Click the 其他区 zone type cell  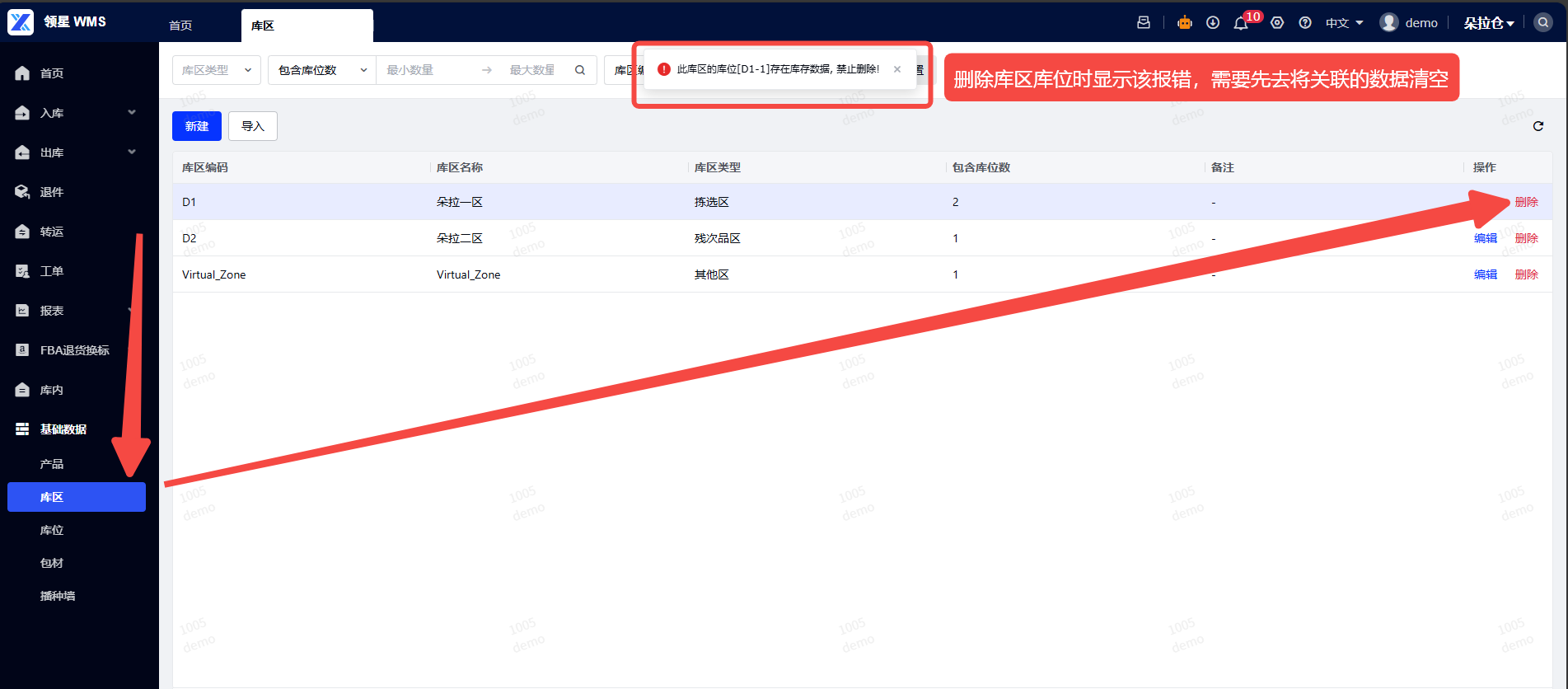coord(712,274)
